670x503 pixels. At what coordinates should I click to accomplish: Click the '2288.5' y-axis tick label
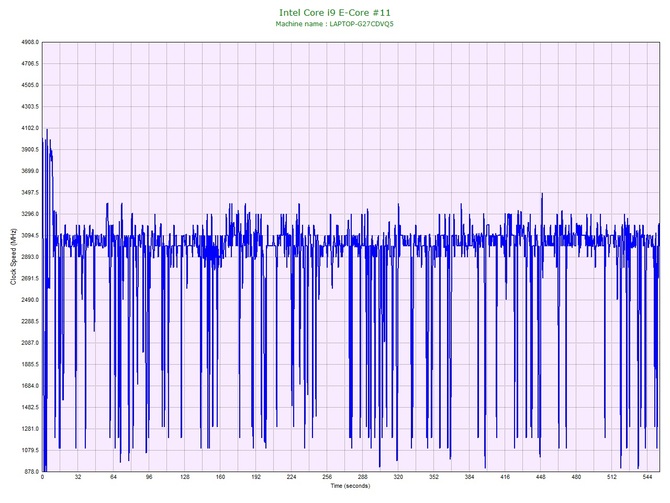click(30, 321)
